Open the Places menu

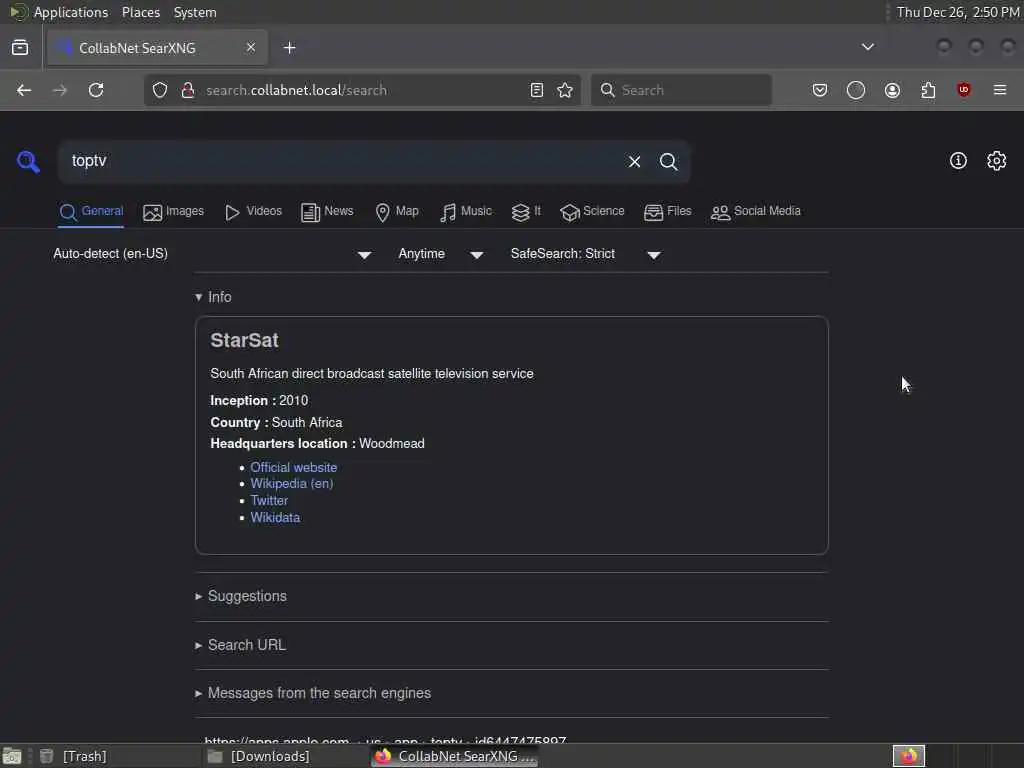click(x=141, y=12)
